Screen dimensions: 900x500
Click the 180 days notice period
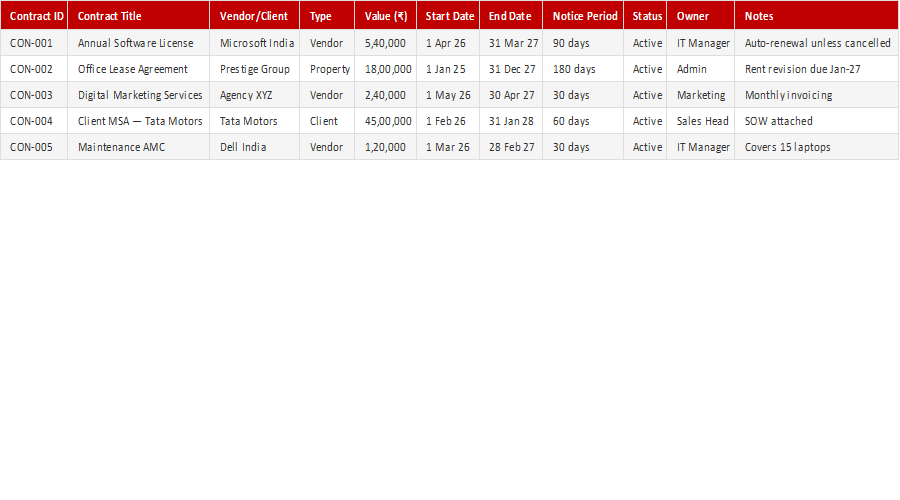click(x=583, y=69)
